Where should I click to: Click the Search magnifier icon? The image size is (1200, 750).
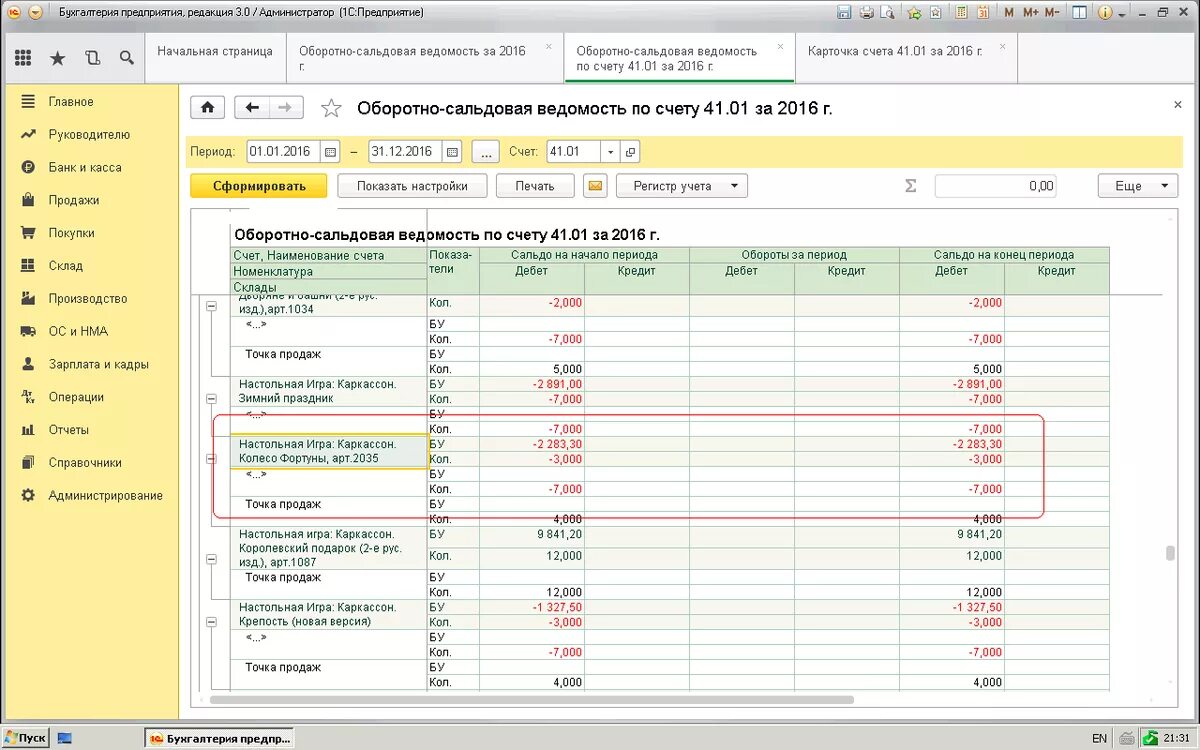(126, 58)
